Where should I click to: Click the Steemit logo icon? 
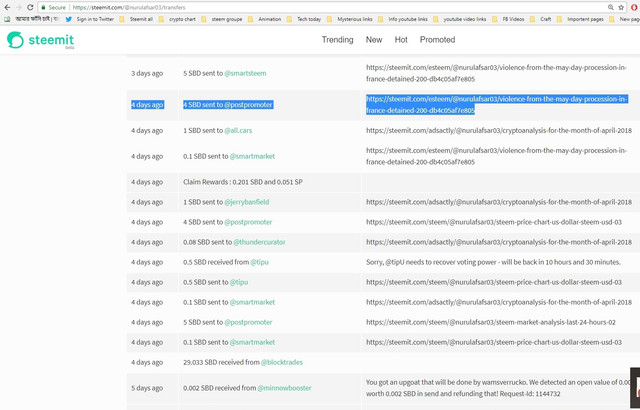pyautogui.click(x=15, y=40)
